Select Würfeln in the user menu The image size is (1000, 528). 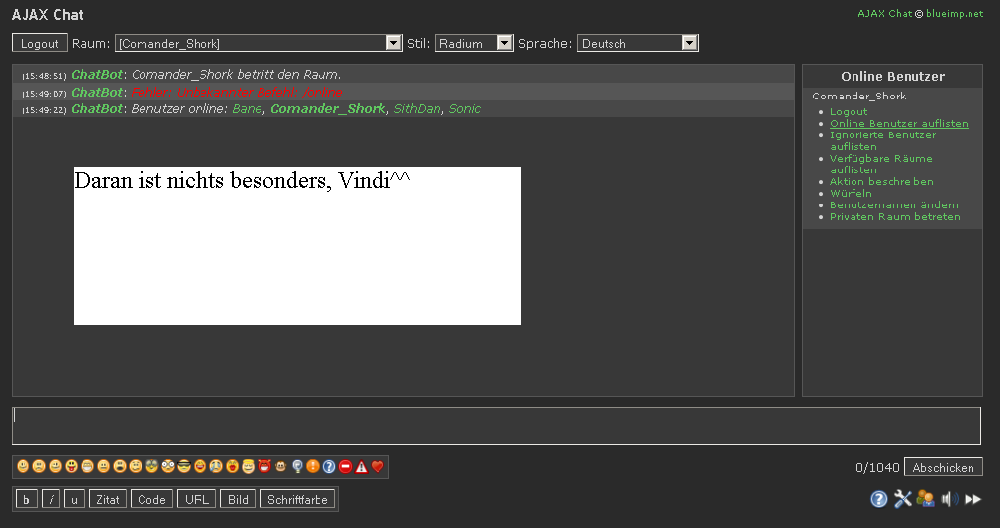point(850,193)
